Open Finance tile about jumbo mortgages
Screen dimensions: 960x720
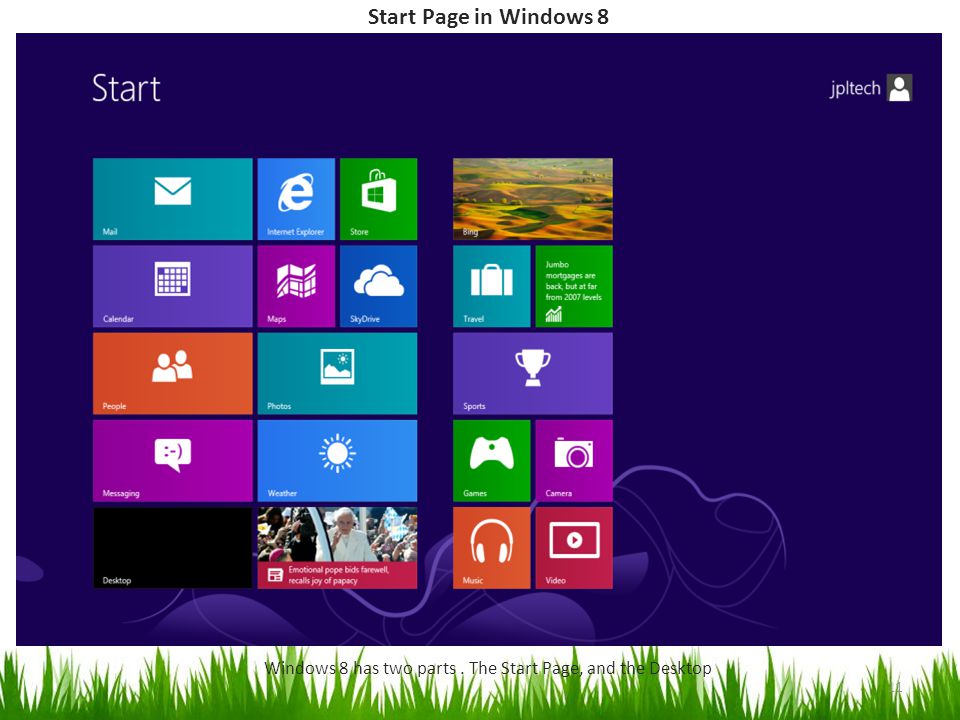click(574, 287)
